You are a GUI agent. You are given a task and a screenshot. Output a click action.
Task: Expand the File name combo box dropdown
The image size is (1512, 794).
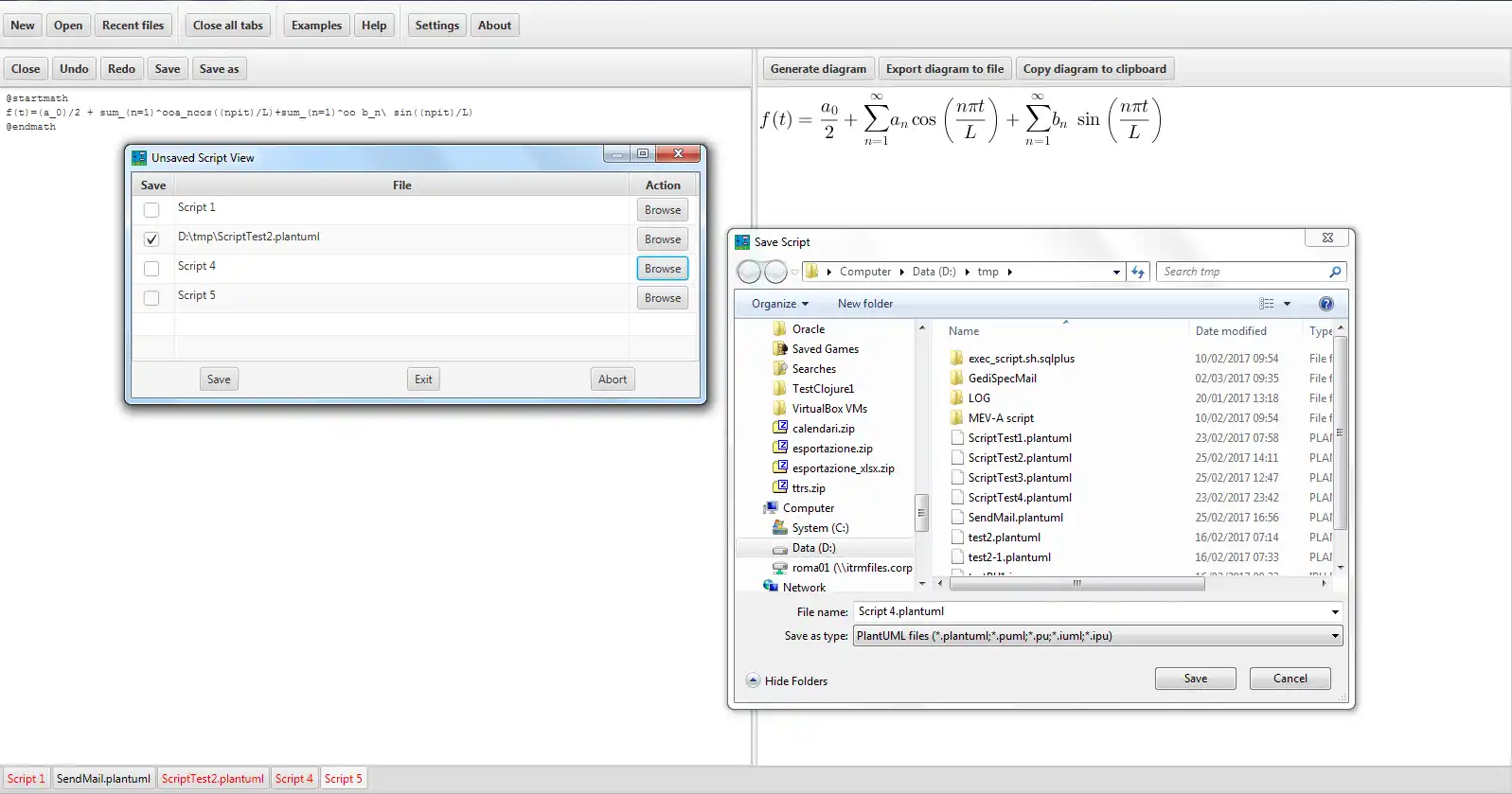[1335, 612]
